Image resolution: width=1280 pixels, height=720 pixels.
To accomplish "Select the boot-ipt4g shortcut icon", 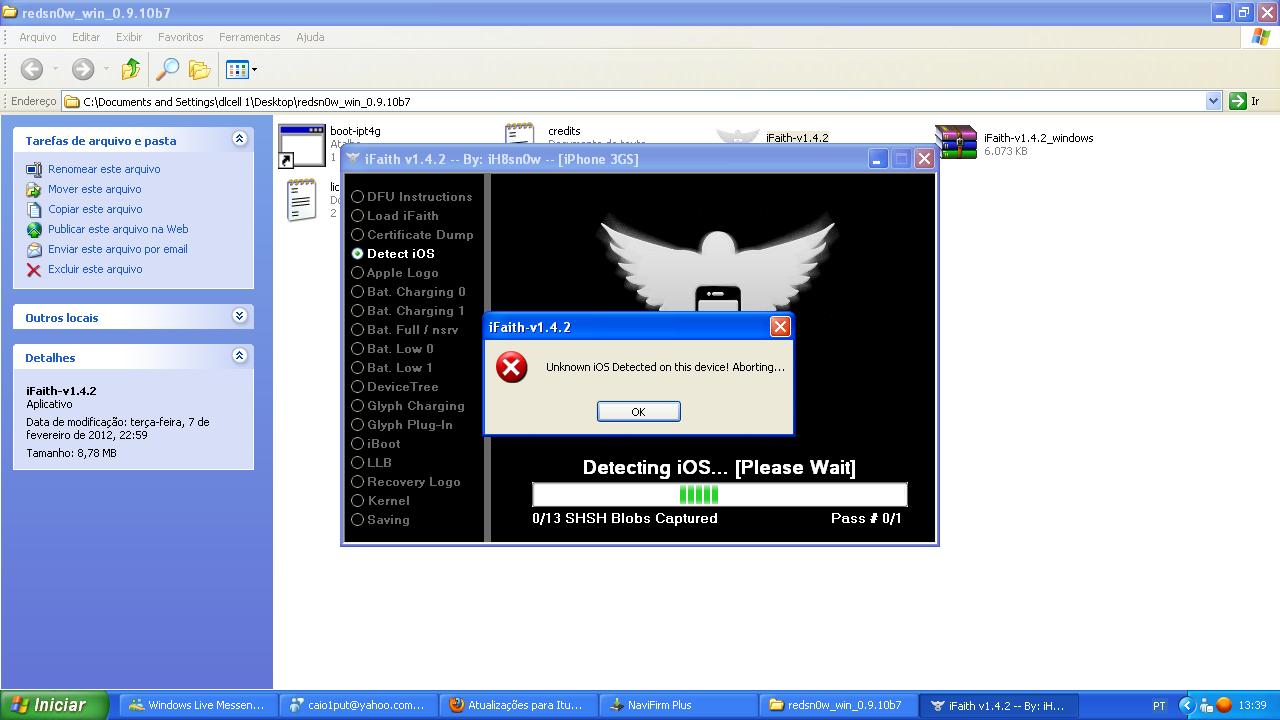I will tap(302, 145).
